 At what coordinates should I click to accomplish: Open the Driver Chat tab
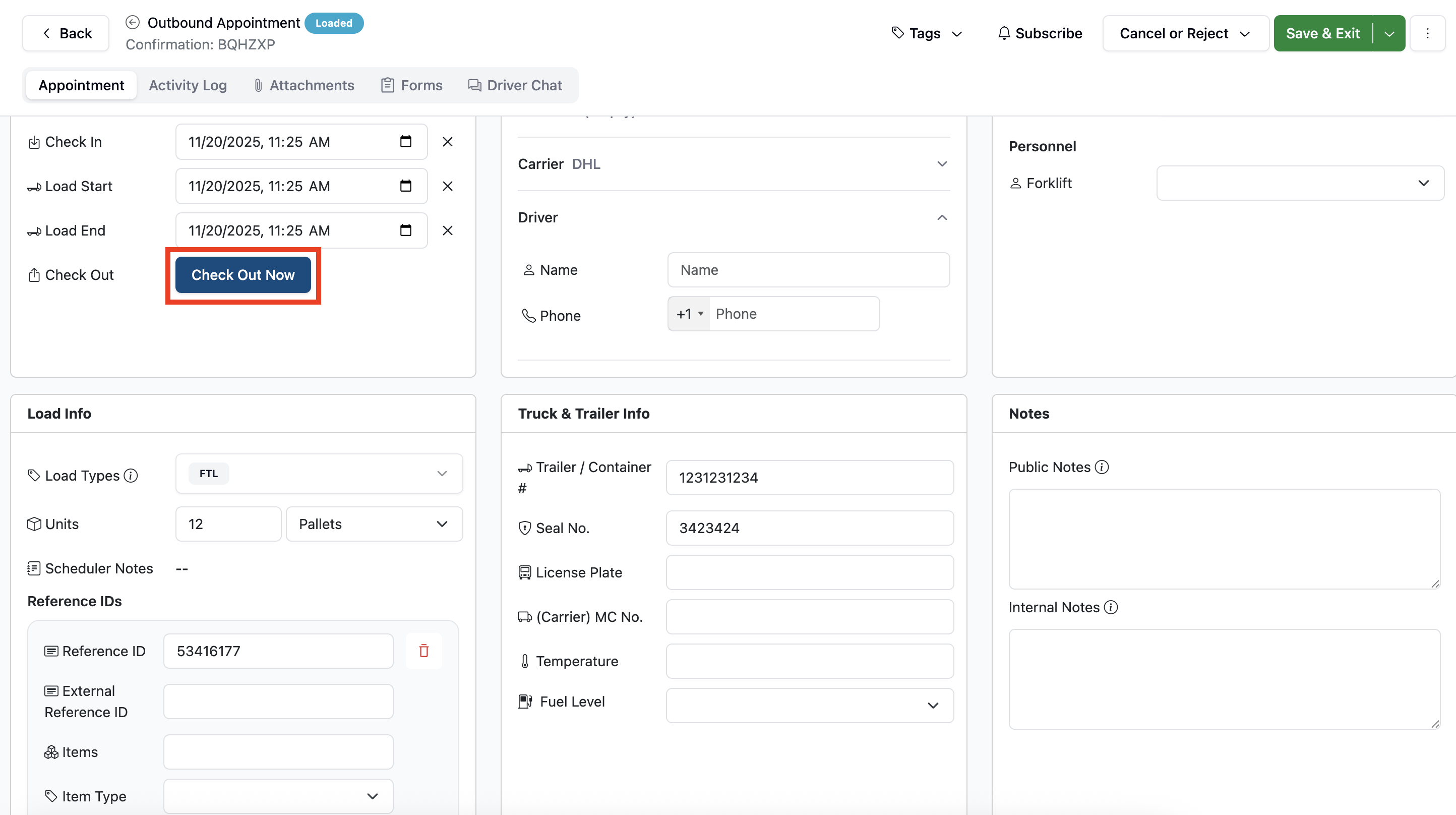pos(515,85)
